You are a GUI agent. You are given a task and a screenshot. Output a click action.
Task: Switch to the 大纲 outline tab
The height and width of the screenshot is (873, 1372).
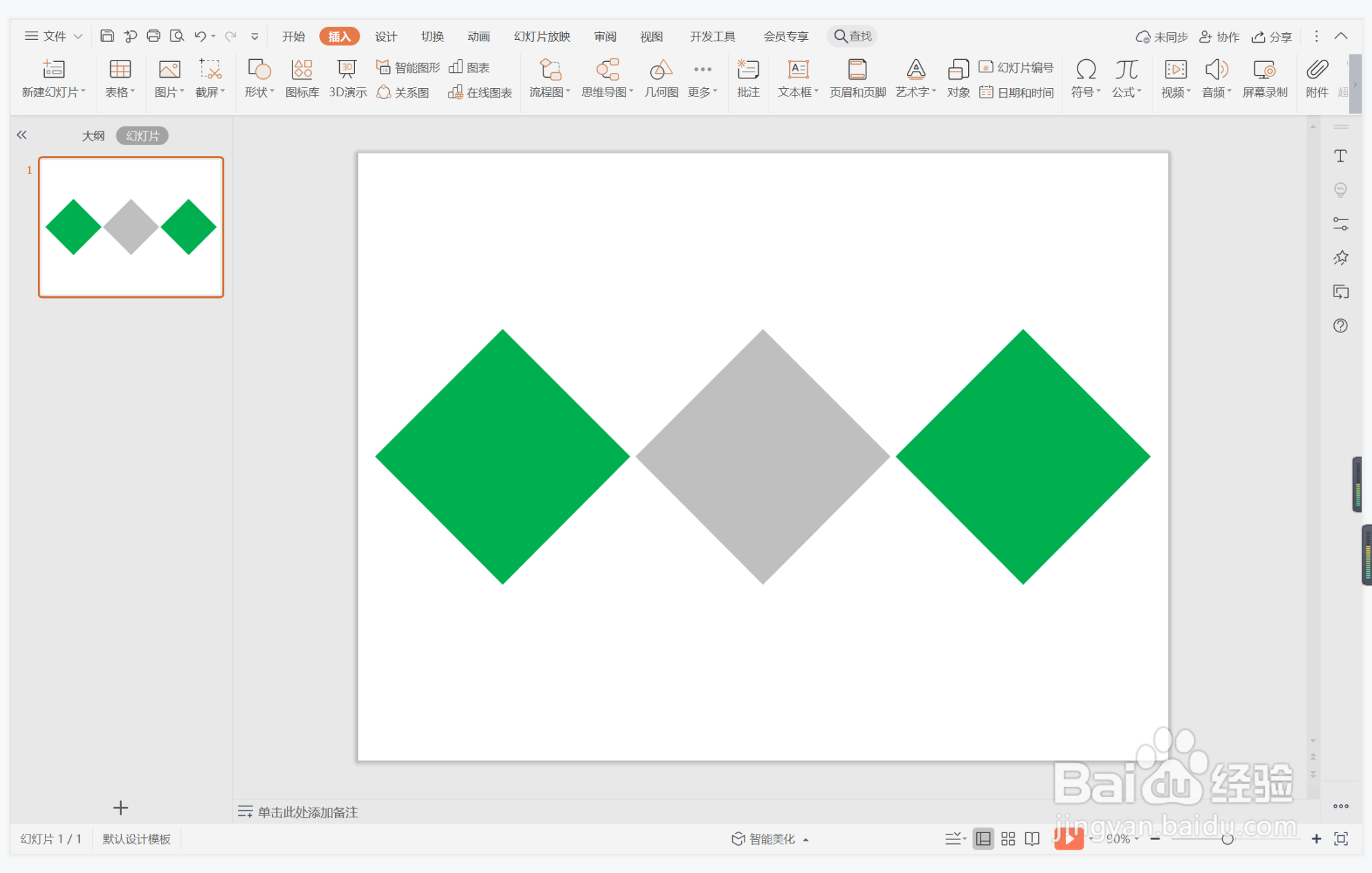(93, 136)
